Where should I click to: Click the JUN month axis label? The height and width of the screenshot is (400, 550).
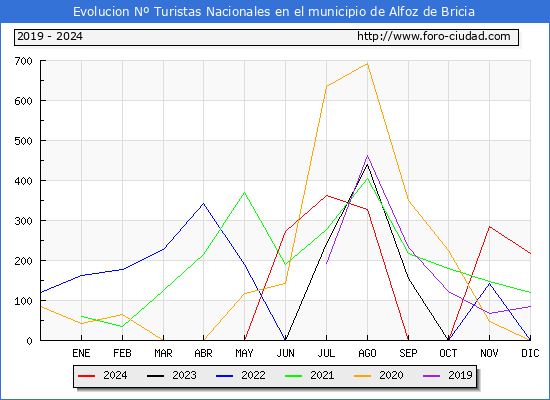(286, 353)
